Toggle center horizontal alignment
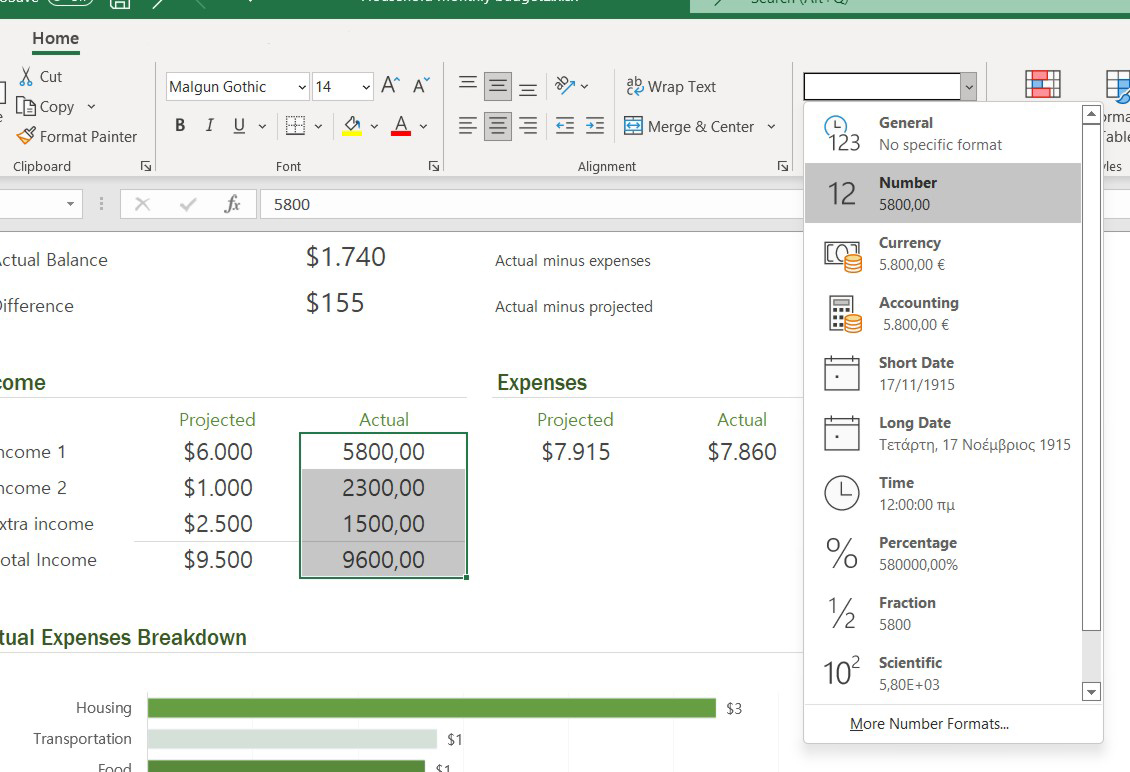Image resolution: width=1130 pixels, height=772 pixels. (498, 126)
